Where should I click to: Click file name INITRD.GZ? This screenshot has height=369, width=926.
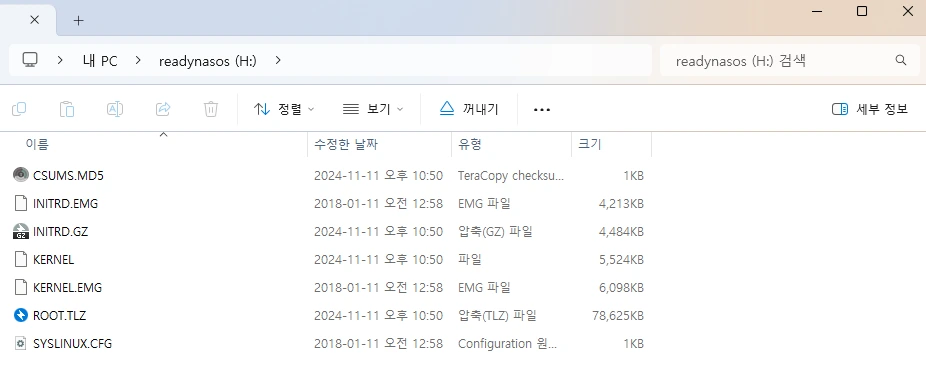pos(60,231)
